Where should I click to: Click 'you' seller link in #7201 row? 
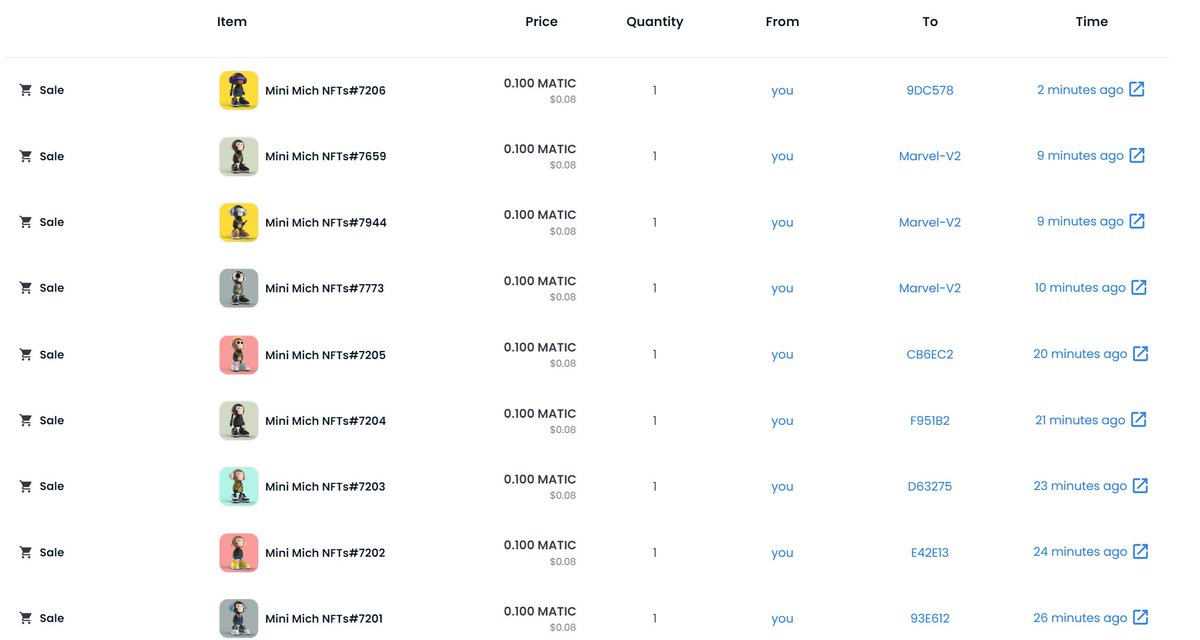point(782,618)
